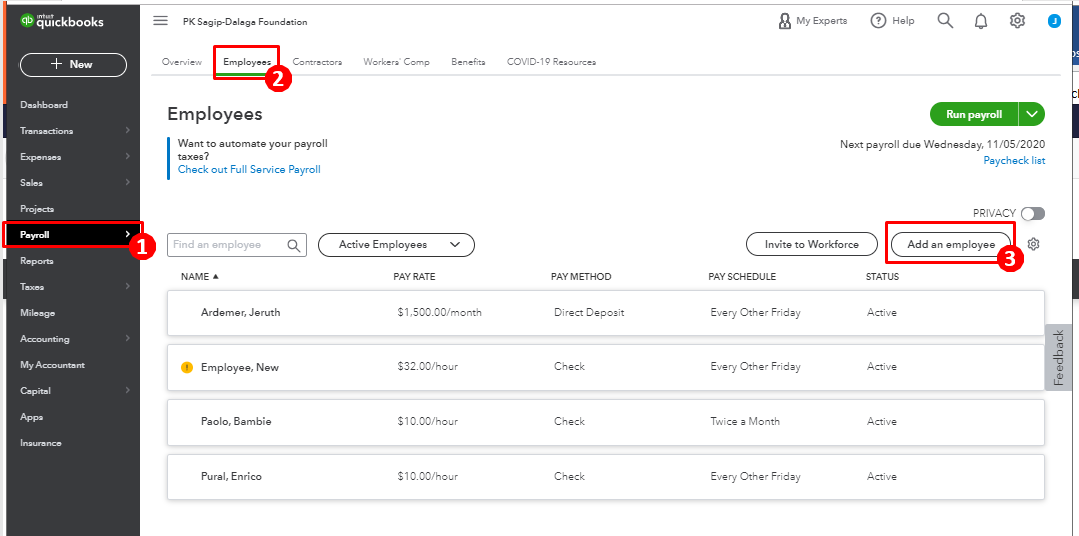Switch to the COVID-19 Resources tab

tap(551, 62)
